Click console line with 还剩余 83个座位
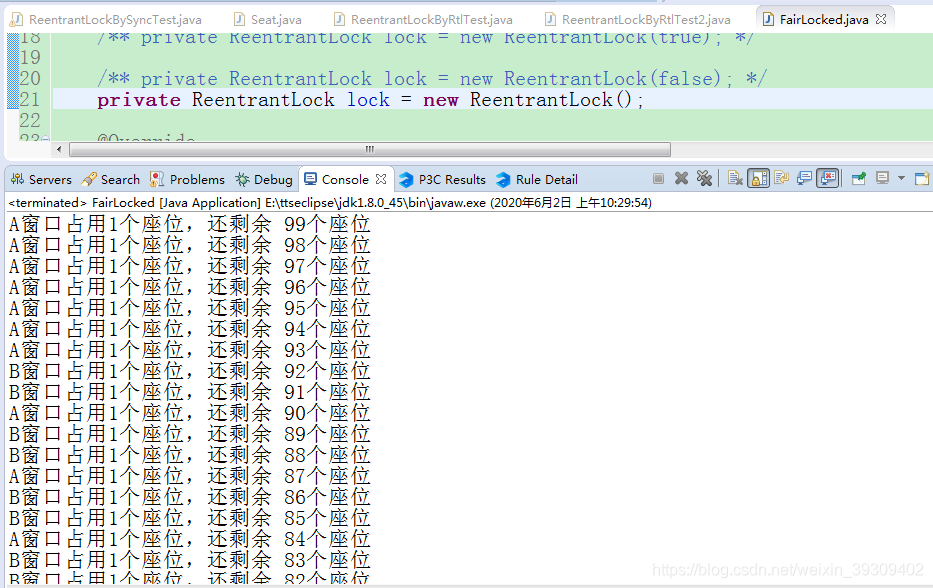 click(190, 560)
